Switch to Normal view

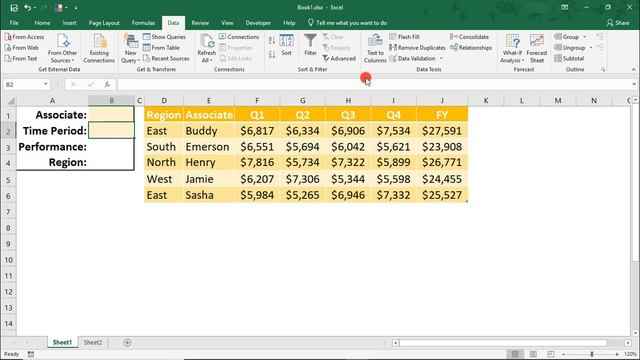(515, 354)
